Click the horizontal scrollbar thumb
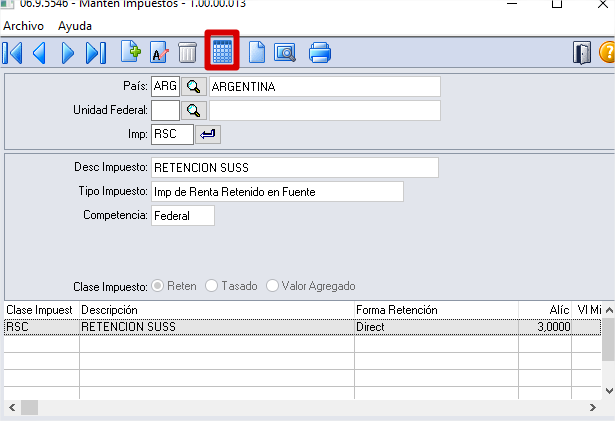Screen dimensions: 615x421 (29, 408)
